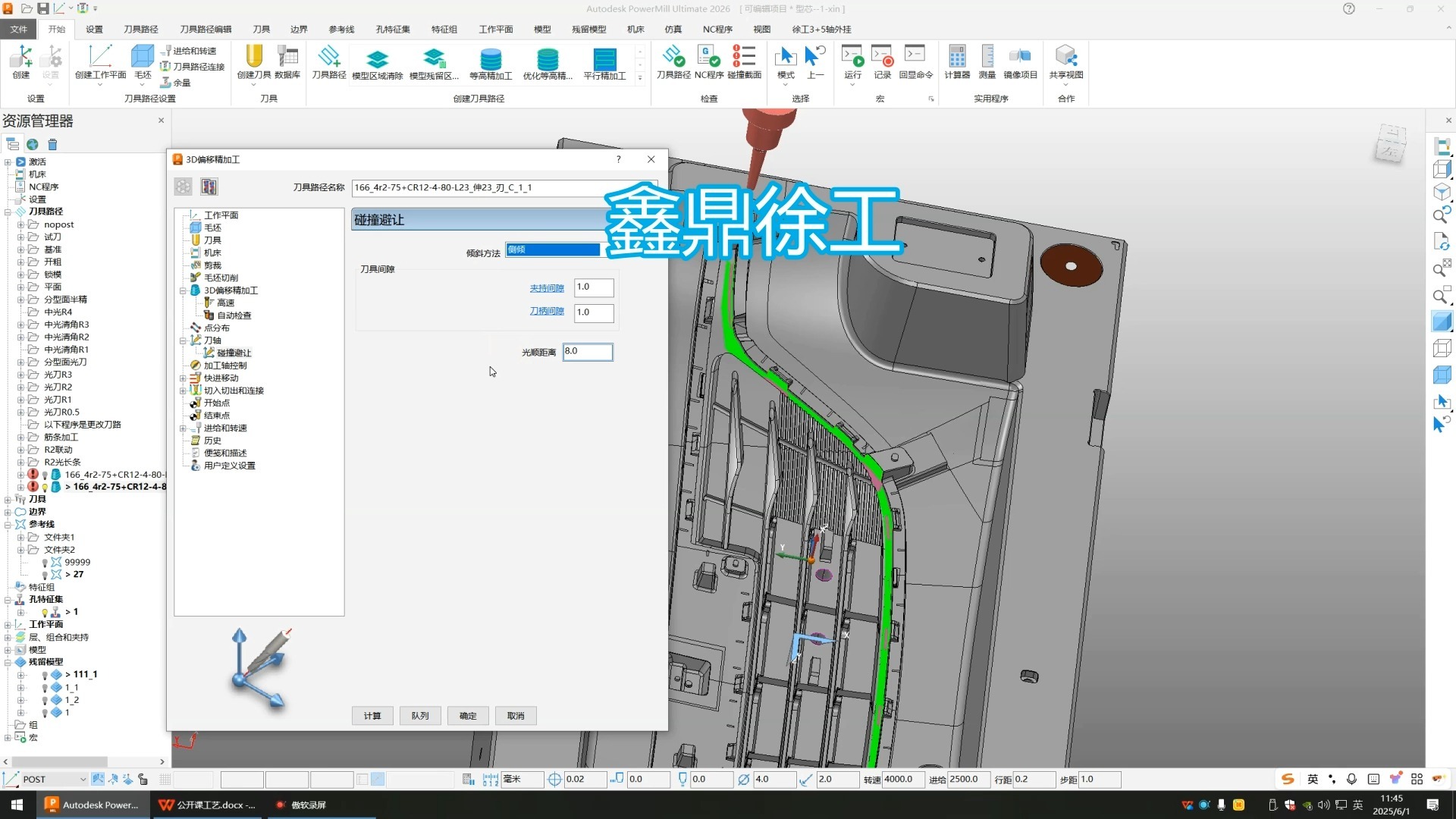Click the copy toolpath icon in the dialog

(209, 187)
